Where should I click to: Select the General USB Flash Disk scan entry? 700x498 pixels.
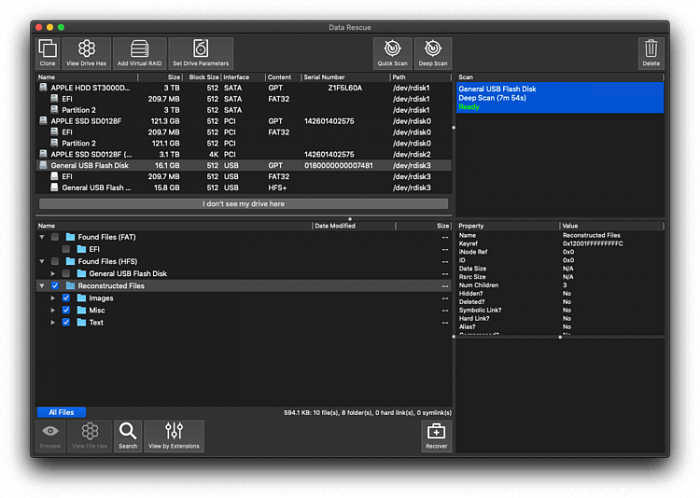tap(560, 98)
